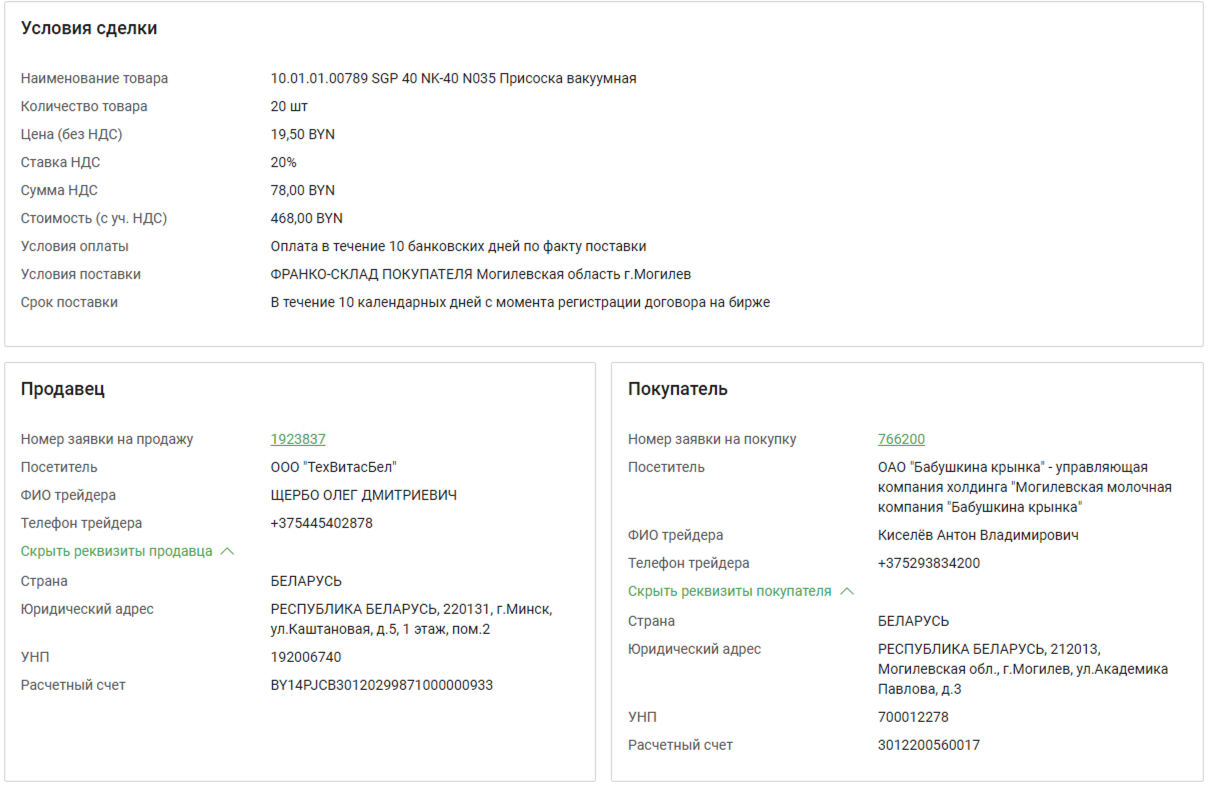Click seller trader name ЩЕРБО ОЛЕГ ДМИТРИЕВИЧ
The height and width of the screenshot is (785, 1209).
[x=364, y=495]
